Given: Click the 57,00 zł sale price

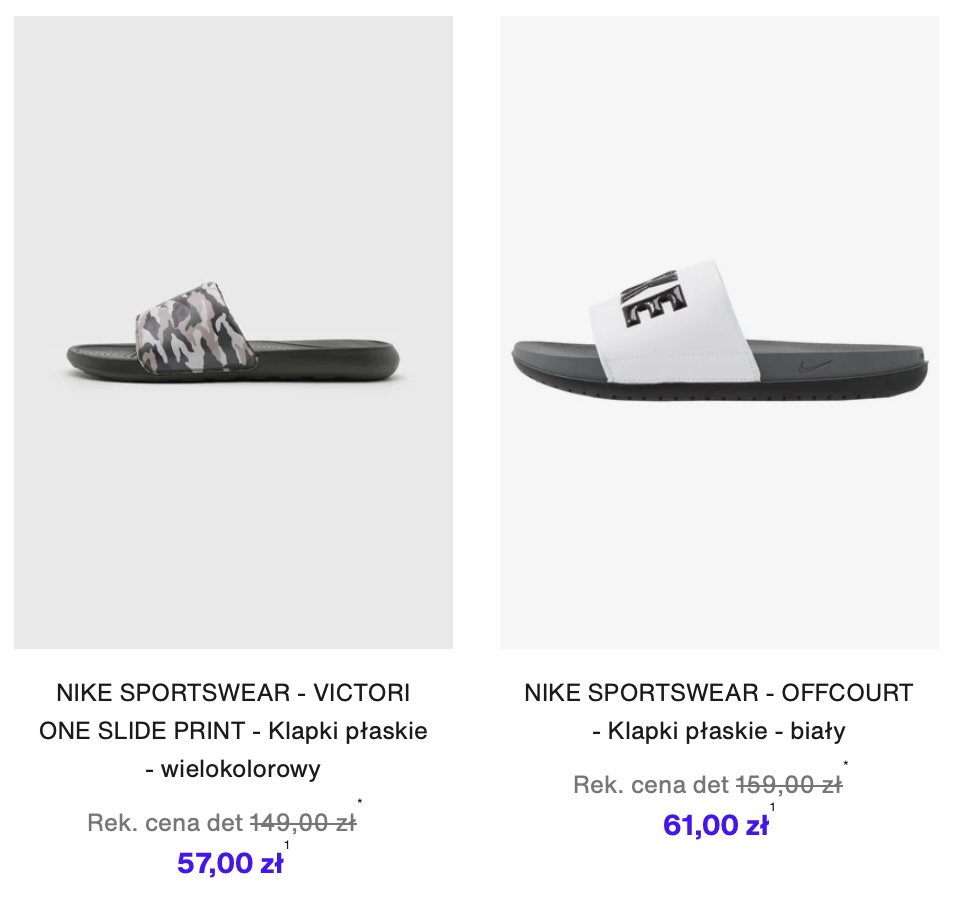Looking at the screenshot, I should point(230,863).
